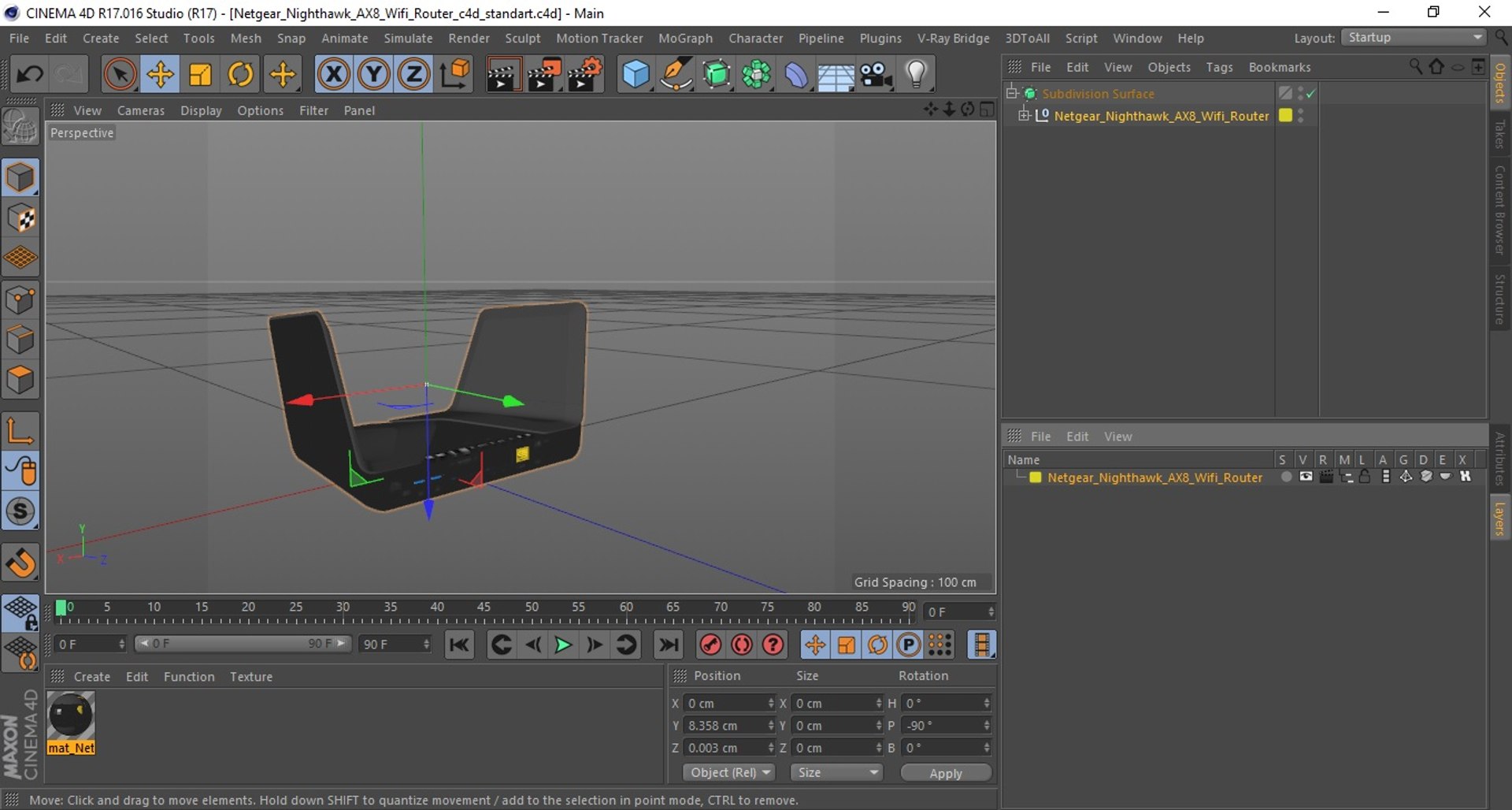The height and width of the screenshot is (810, 1512).
Task: Click the Apply button in coordinates
Action: click(945, 773)
